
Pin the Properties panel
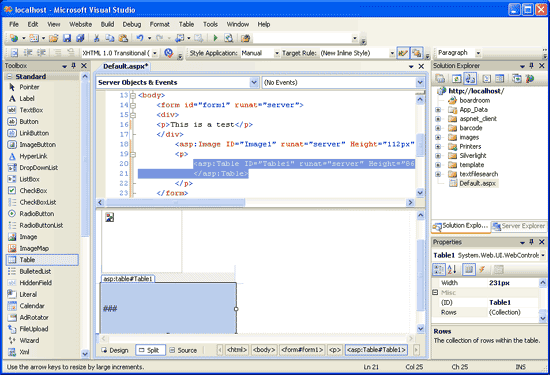[531, 242]
